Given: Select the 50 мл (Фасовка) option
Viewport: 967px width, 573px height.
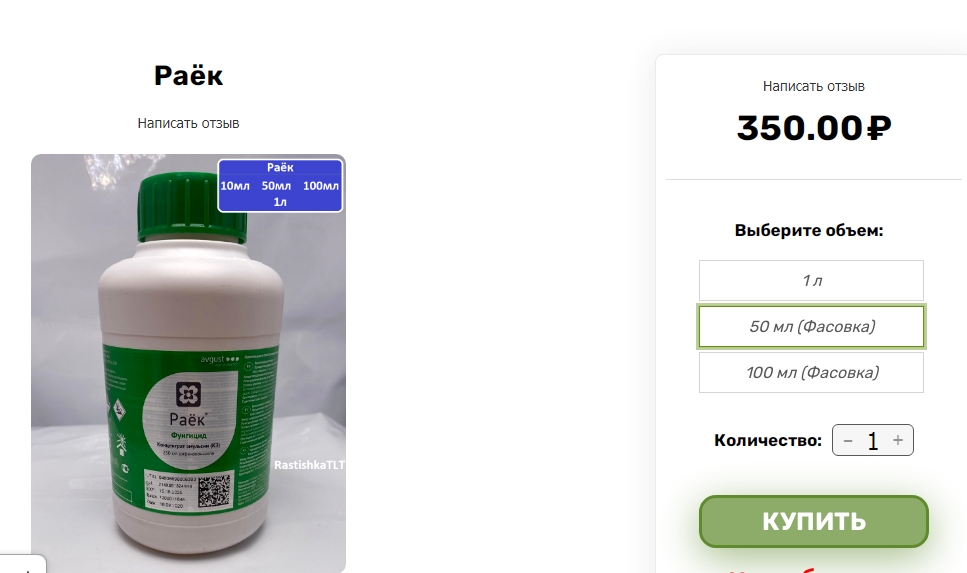Looking at the screenshot, I should [x=811, y=326].
